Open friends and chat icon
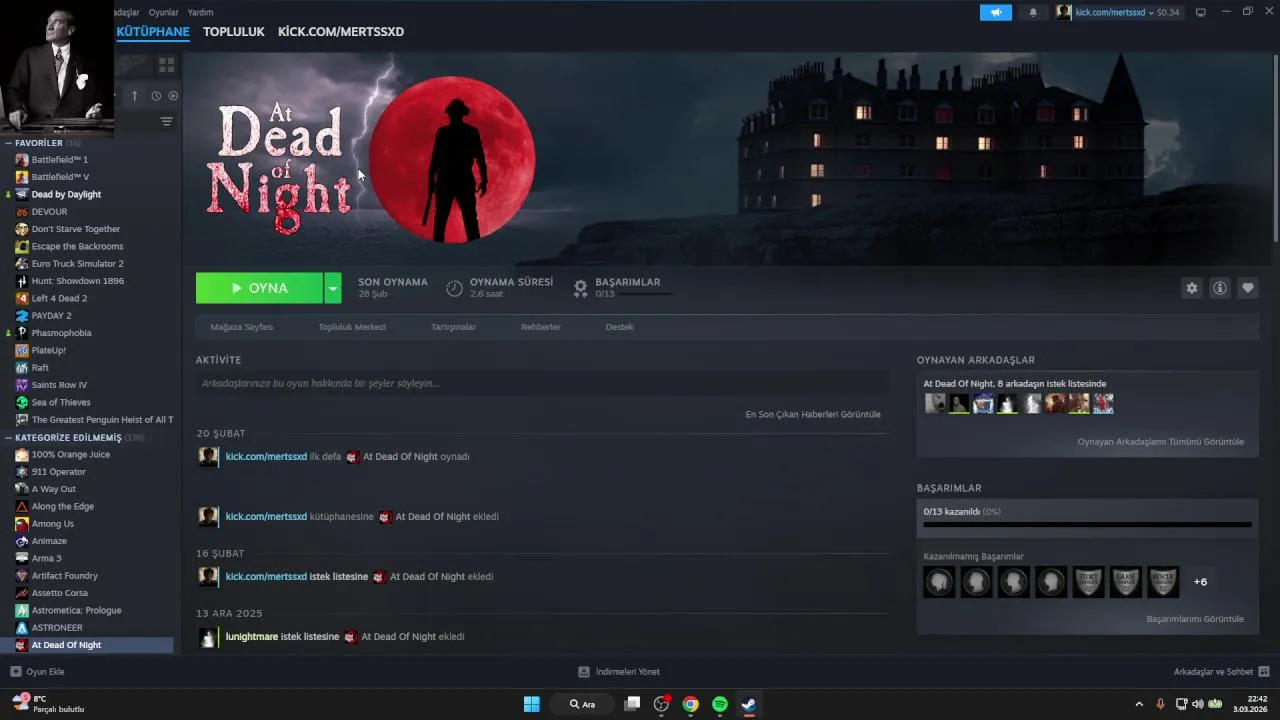1280x720 pixels. [x=1264, y=672]
